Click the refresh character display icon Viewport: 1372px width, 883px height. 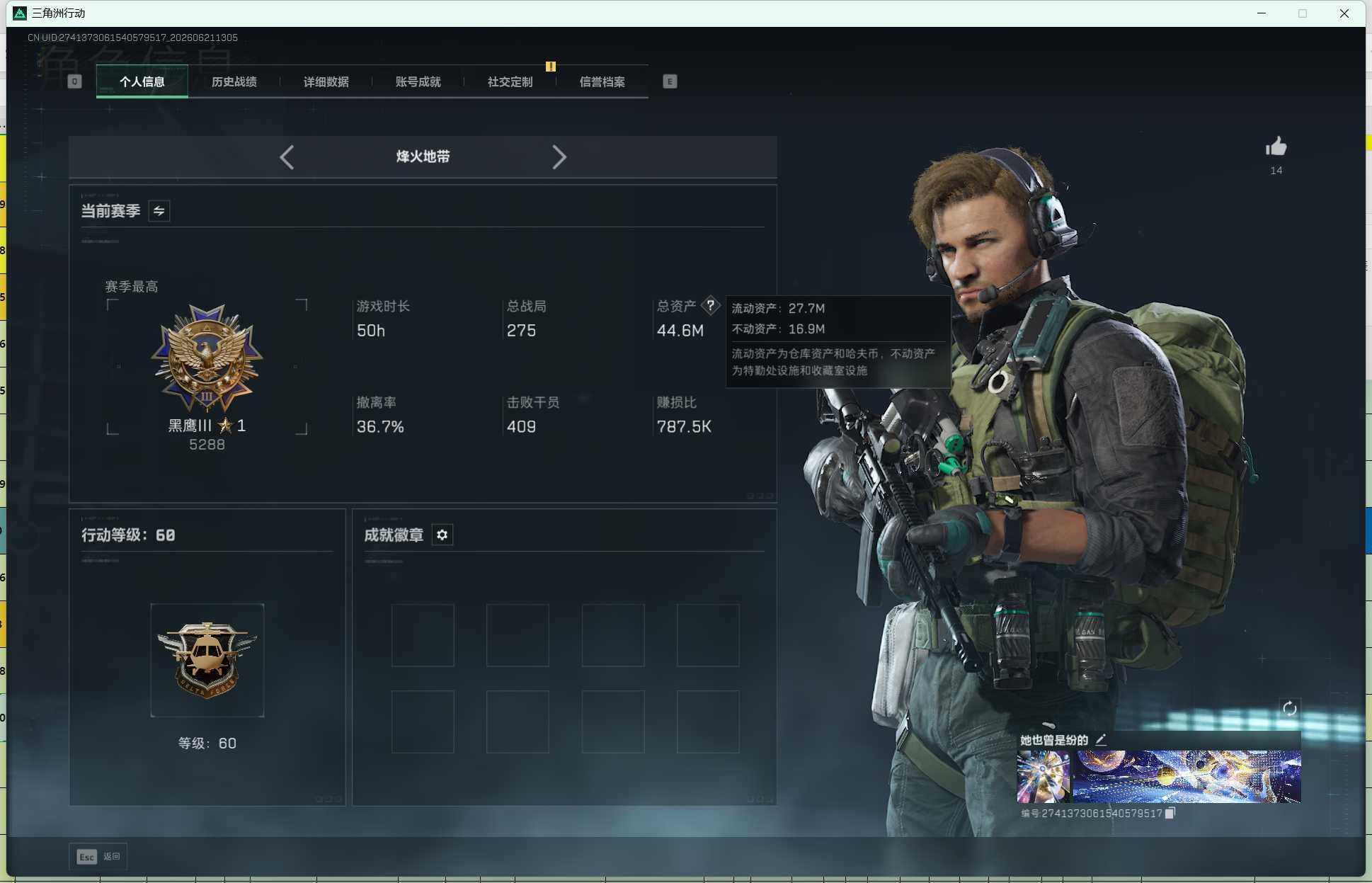click(x=1290, y=708)
